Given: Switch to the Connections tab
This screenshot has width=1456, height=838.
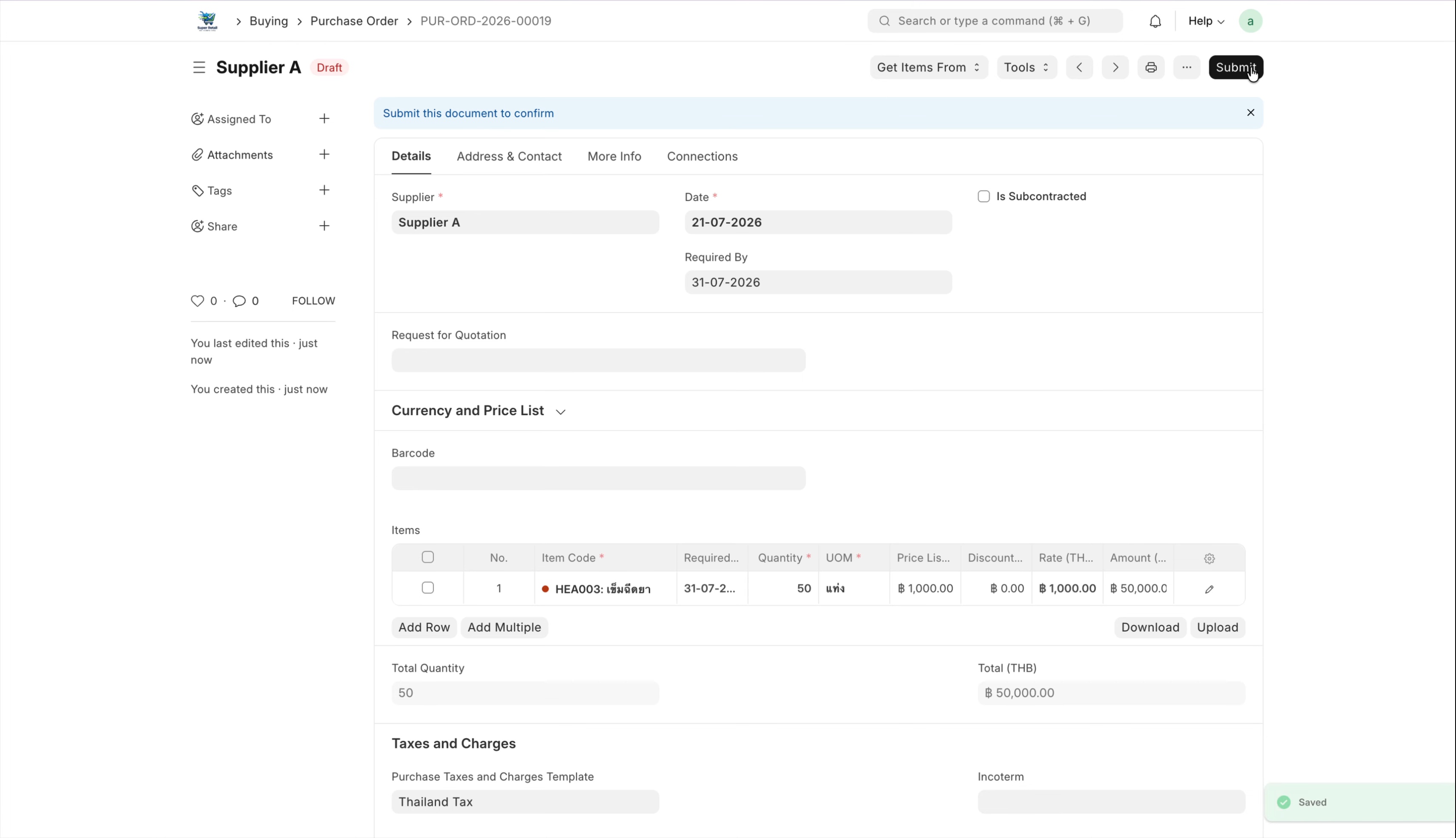Looking at the screenshot, I should 702,157.
